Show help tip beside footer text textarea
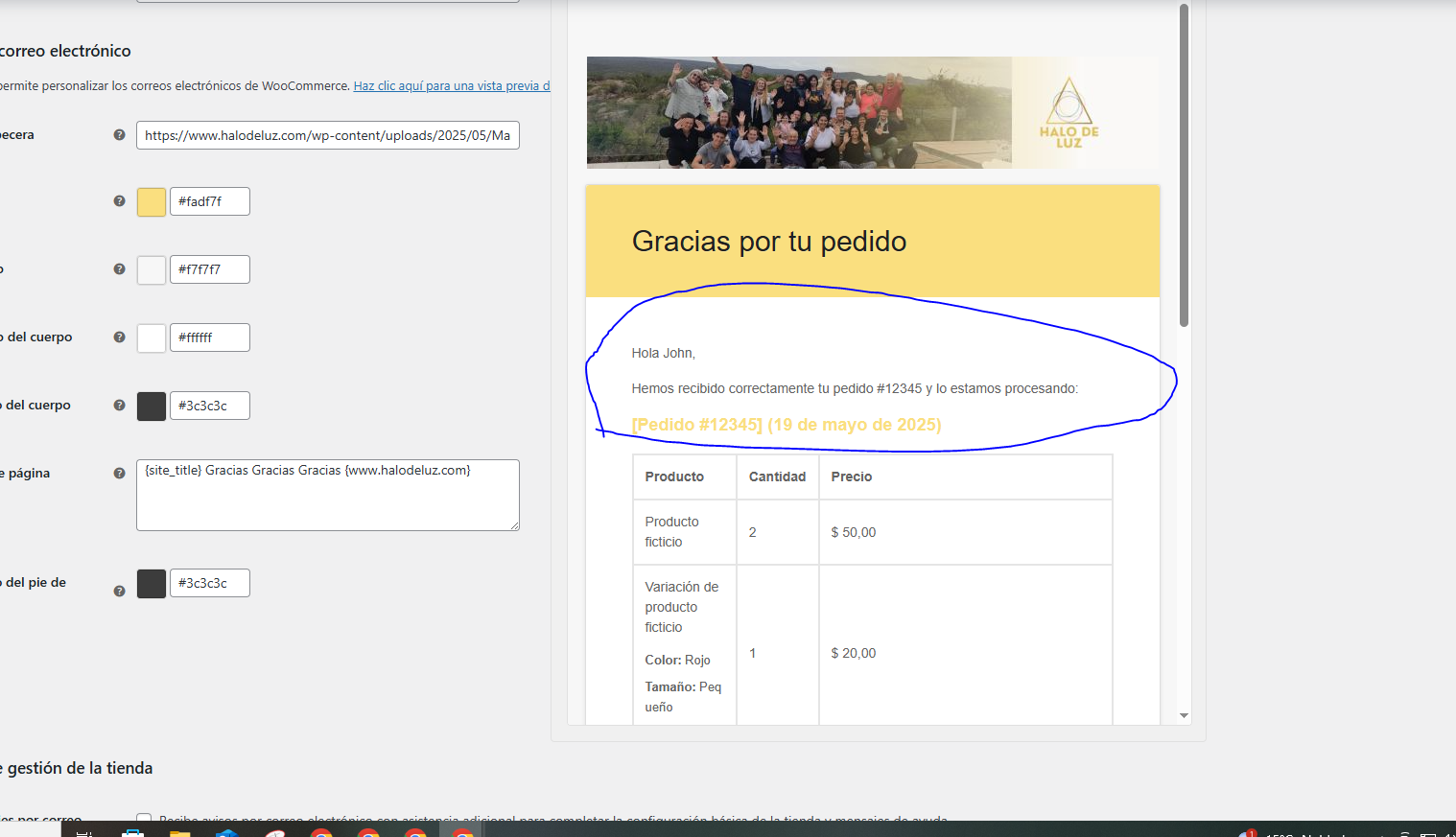 pos(119,474)
